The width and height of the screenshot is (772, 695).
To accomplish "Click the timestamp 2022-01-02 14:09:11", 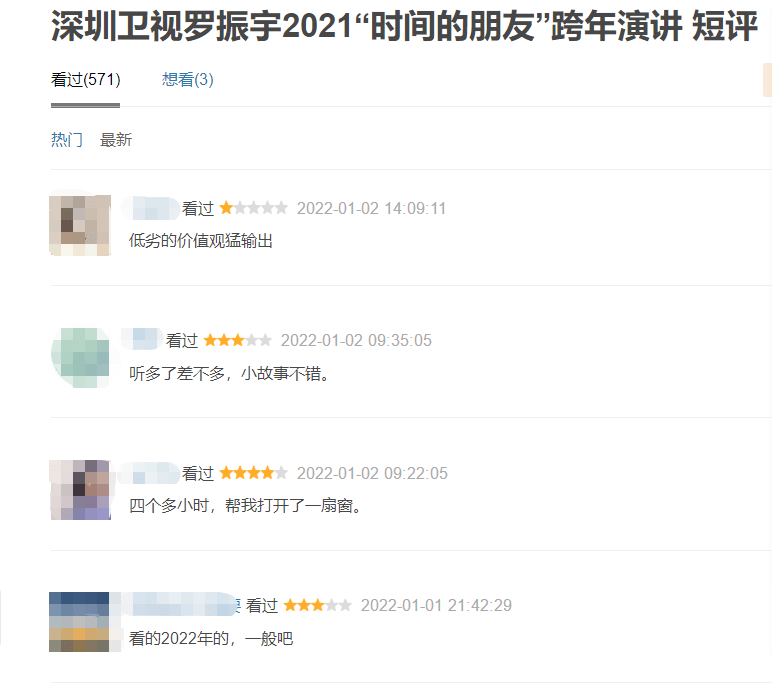I will pos(371,208).
